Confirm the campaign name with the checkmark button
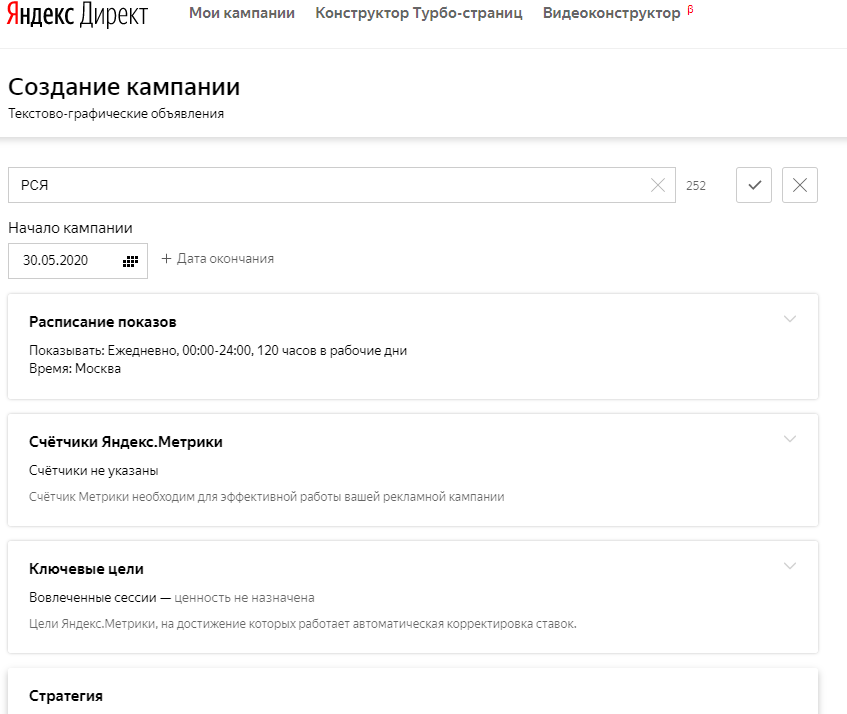Image resolution: width=847 pixels, height=714 pixels. click(x=754, y=185)
